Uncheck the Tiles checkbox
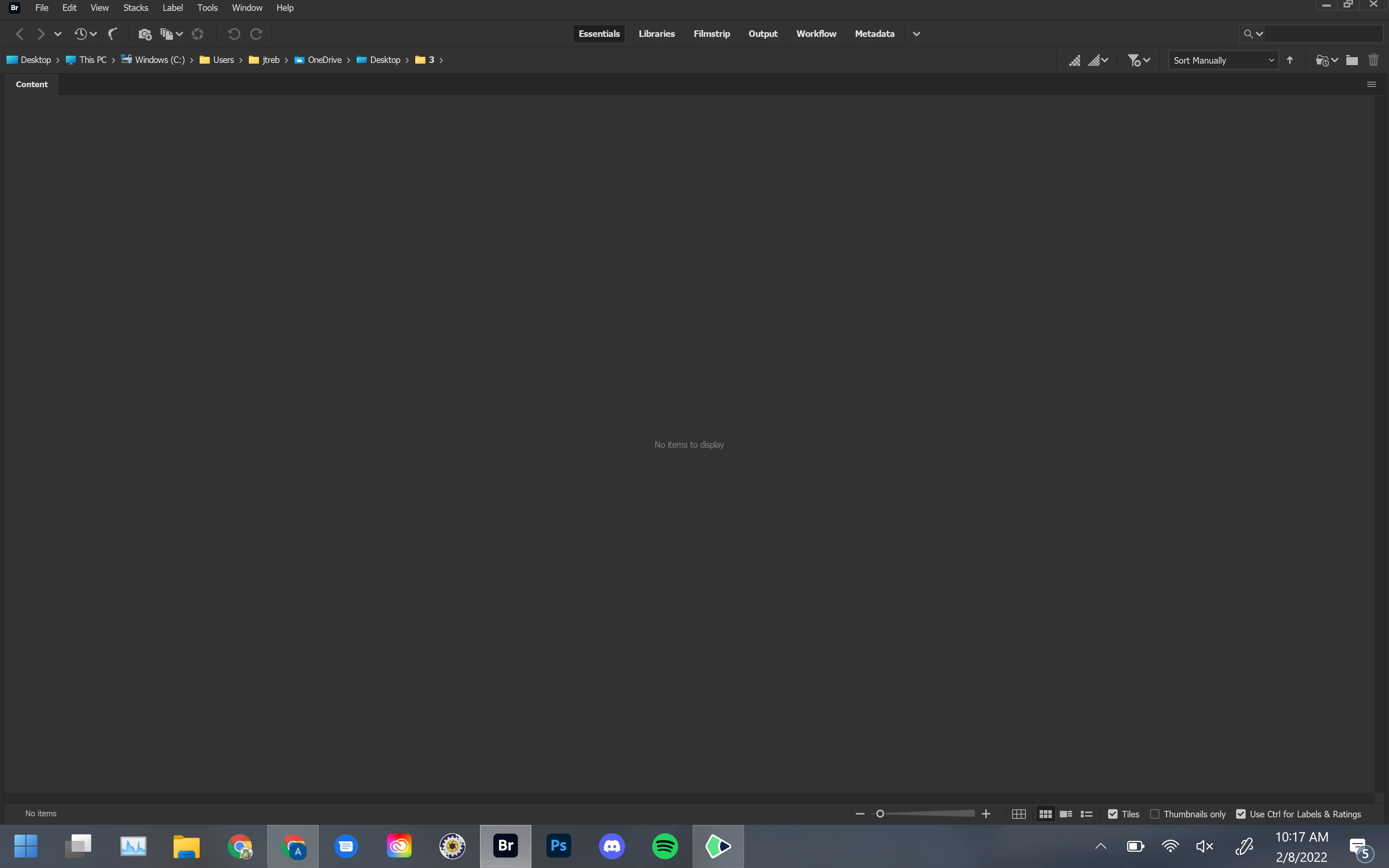This screenshot has width=1389, height=868. [x=1113, y=814]
